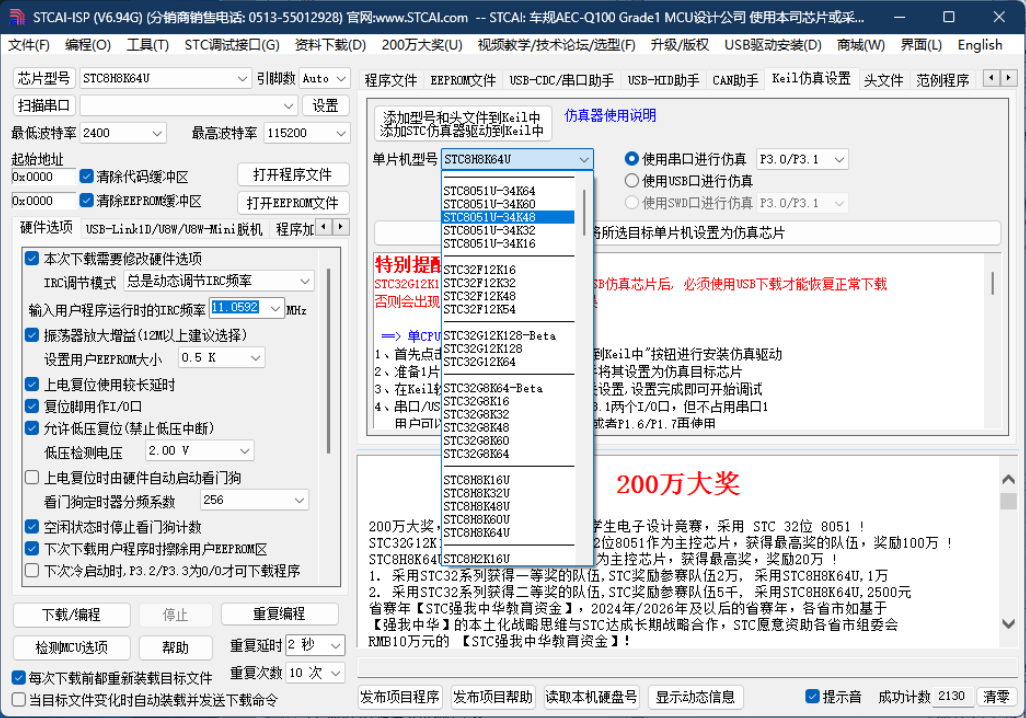
Task: Switch to EEPROM文件 tab
Action: 463,81
